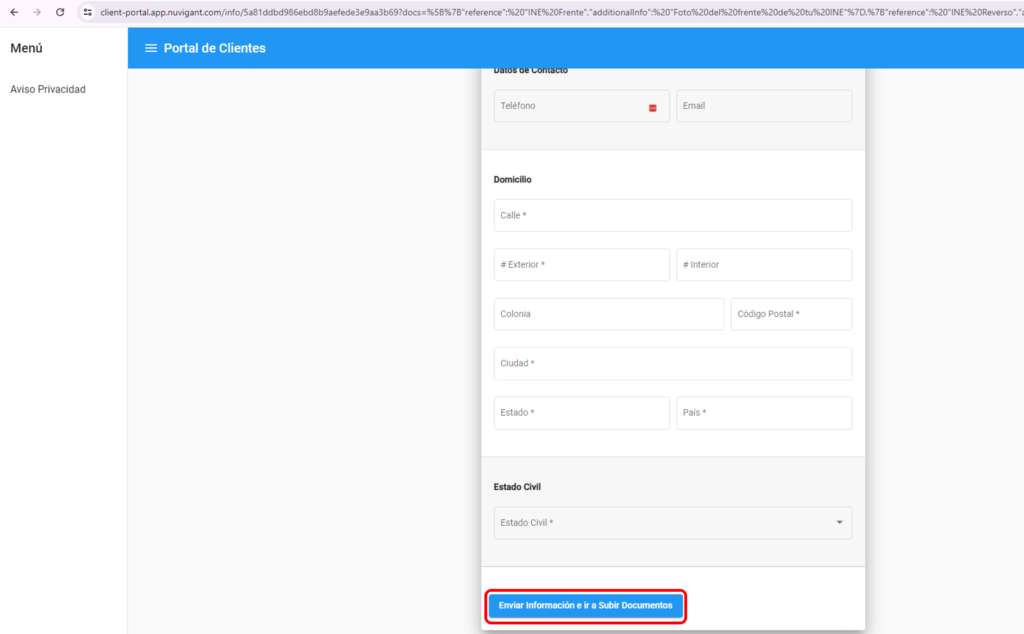Focus the Ciudad input field
1024x634 pixels.
(x=673, y=364)
